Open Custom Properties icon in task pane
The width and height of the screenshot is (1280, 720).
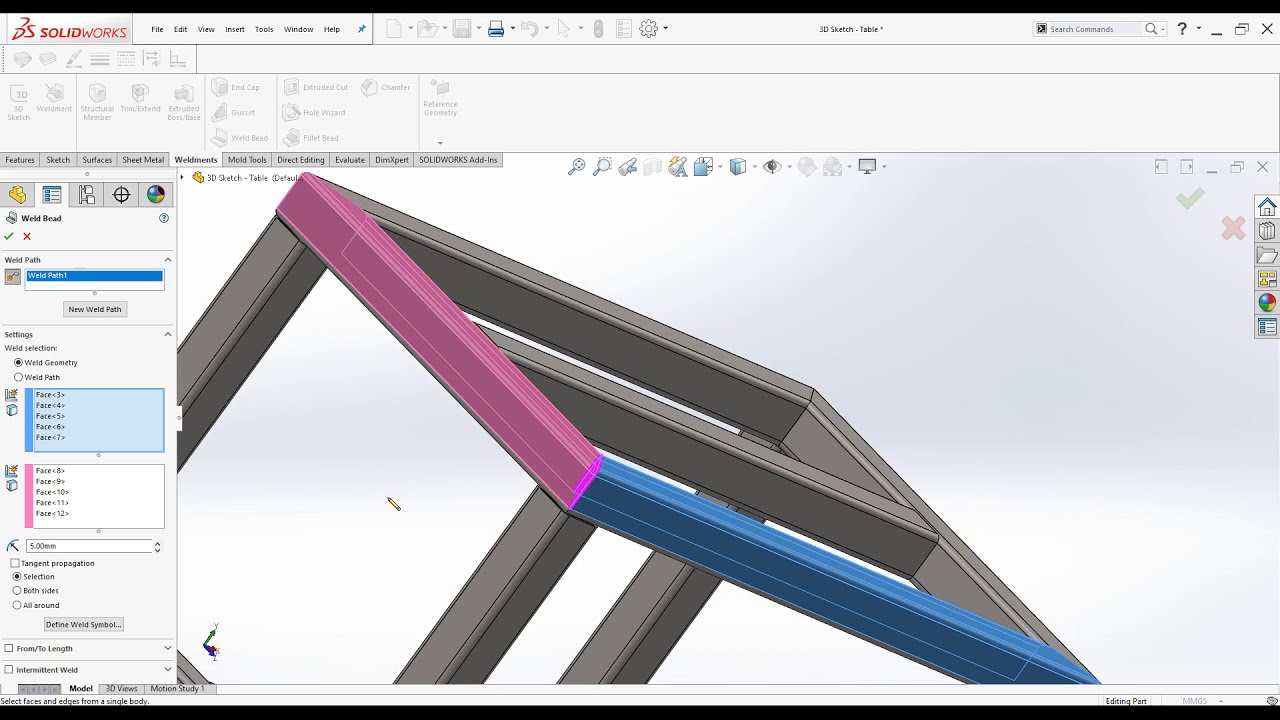click(x=1267, y=327)
